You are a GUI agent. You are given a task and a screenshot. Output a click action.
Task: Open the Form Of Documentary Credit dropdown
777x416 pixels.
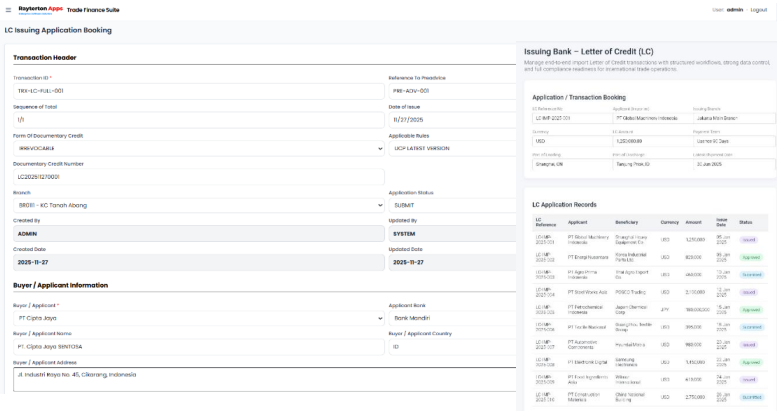pos(199,148)
